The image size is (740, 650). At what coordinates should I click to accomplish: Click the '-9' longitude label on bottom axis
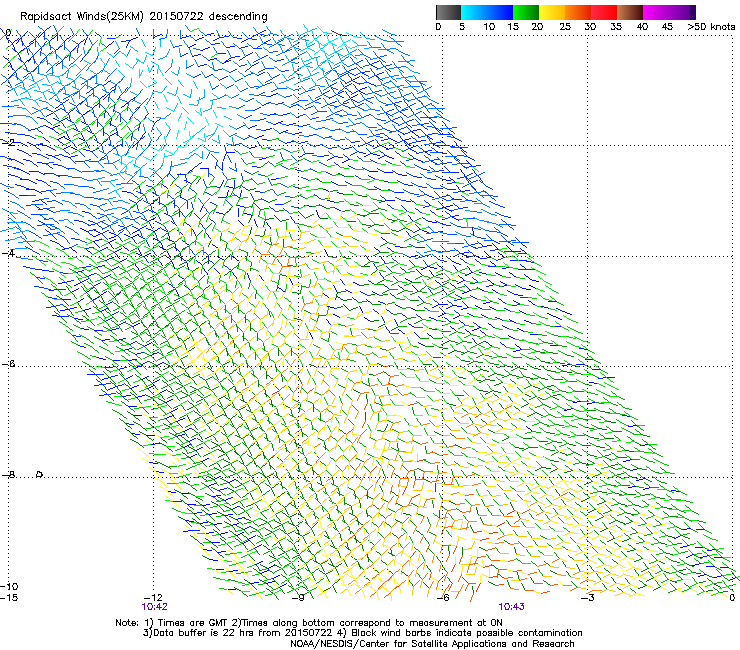pos(298,598)
